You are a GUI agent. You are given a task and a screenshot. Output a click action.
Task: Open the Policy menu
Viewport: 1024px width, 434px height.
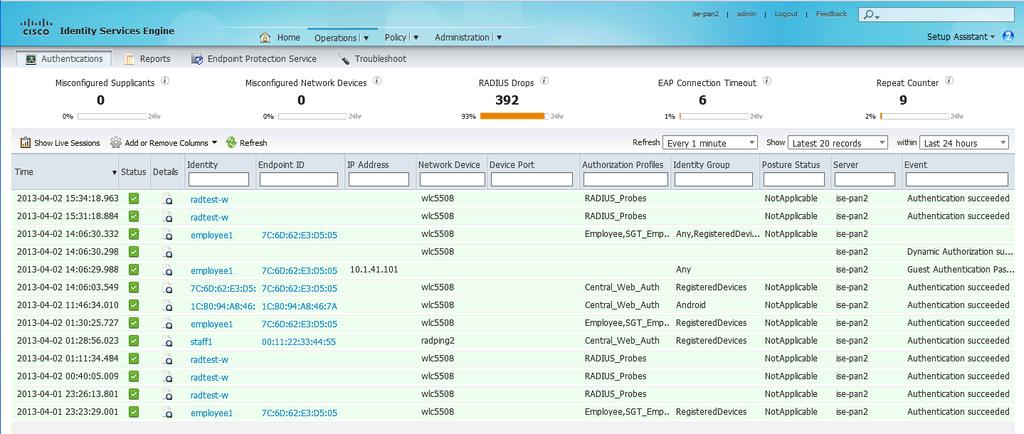tap(401, 38)
